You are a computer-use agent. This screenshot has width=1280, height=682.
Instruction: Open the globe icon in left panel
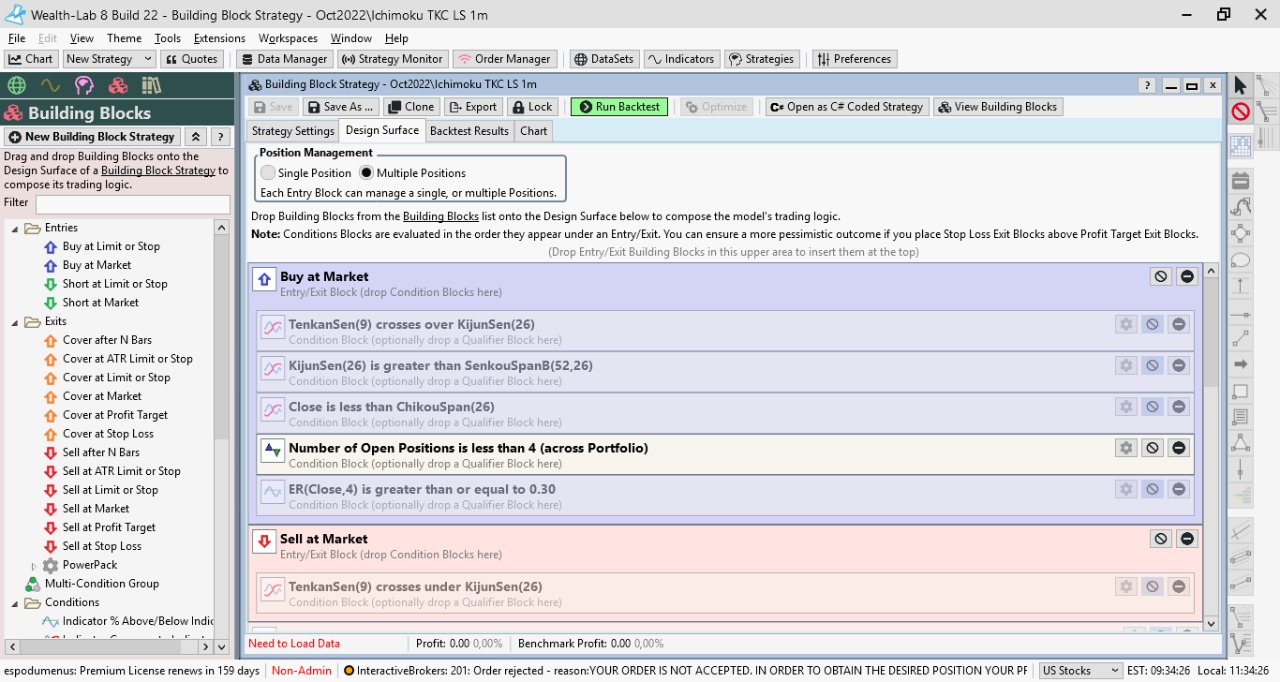click(17, 85)
